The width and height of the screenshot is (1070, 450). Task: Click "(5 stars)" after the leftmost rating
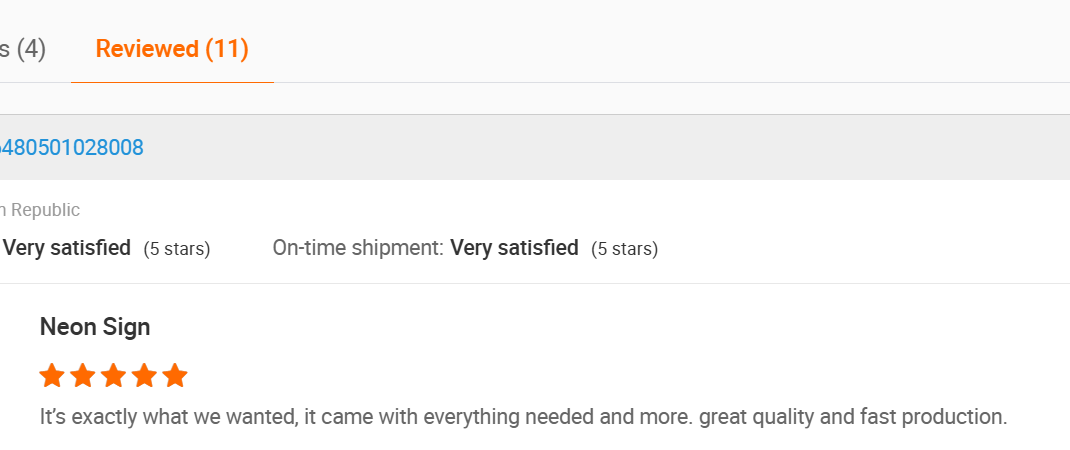(x=177, y=249)
